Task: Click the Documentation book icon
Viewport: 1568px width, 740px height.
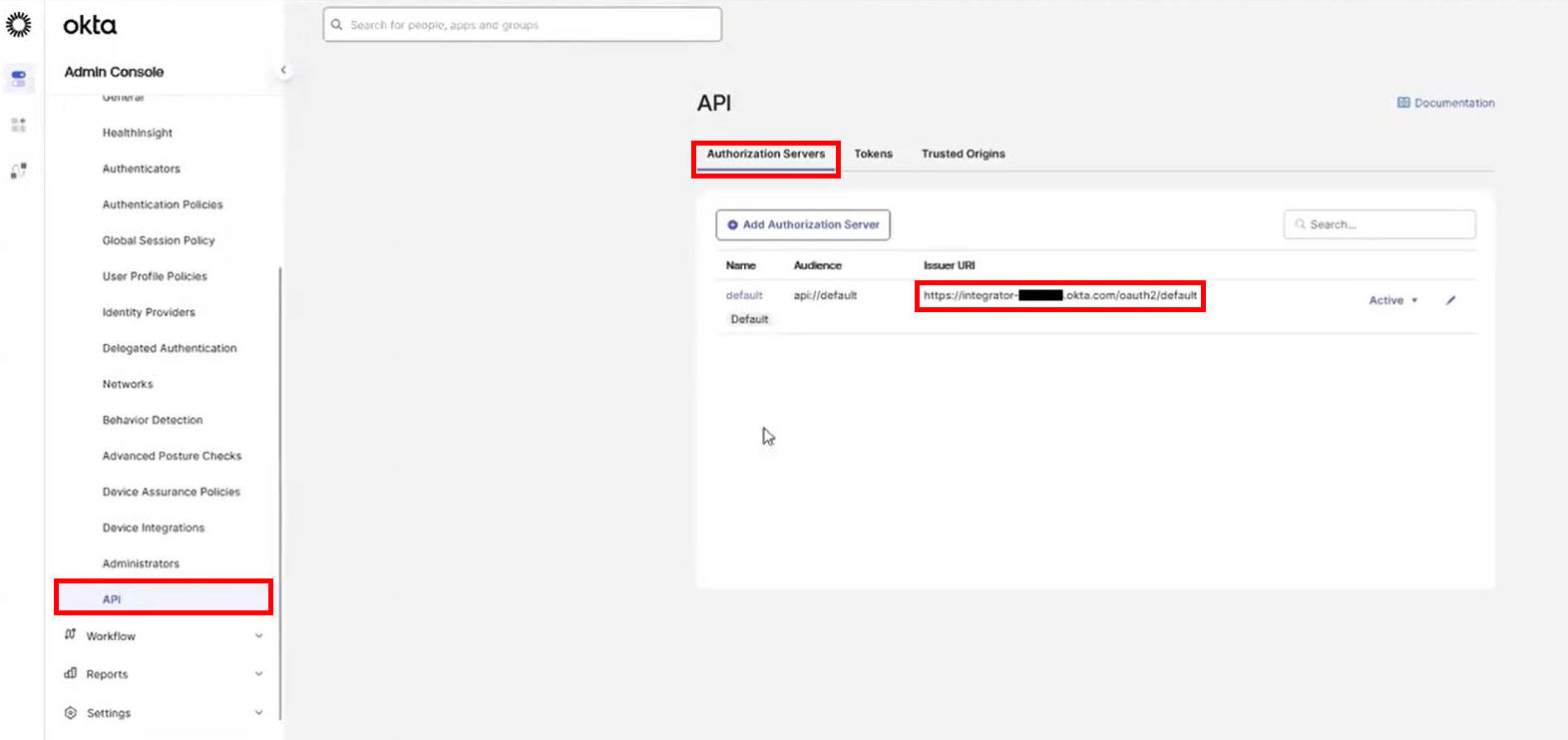Action: [x=1403, y=103]
